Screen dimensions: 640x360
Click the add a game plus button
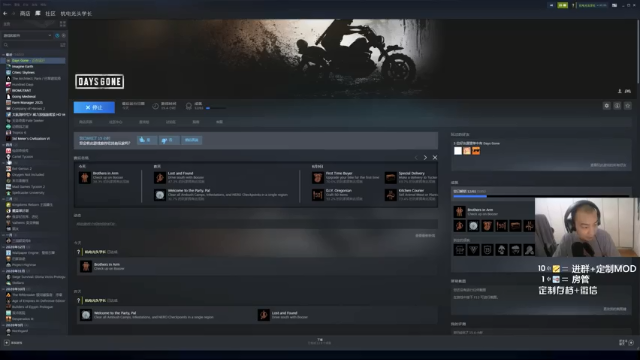click(x=7, y=342)
